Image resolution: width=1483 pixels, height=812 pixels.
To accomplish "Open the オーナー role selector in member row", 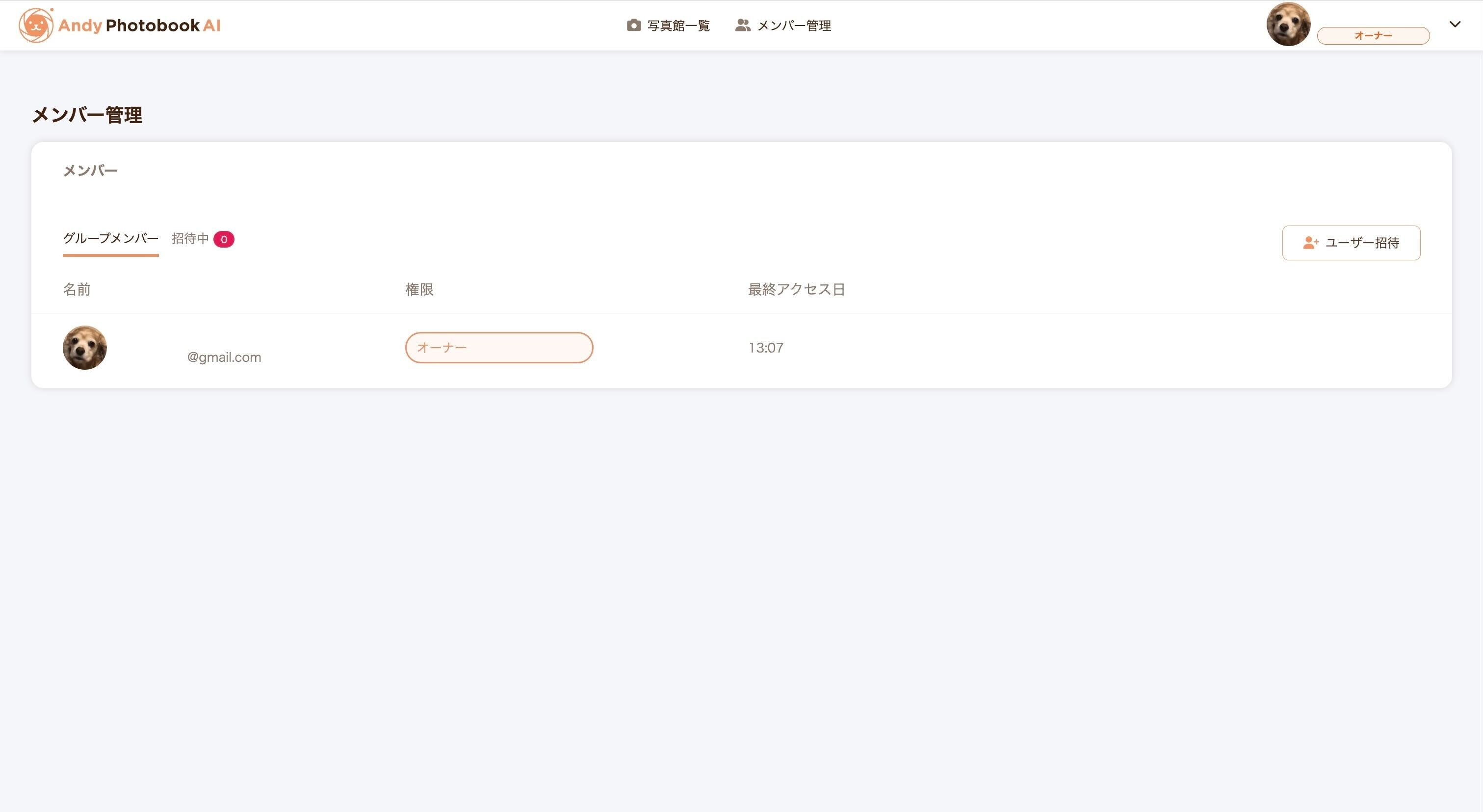I will tap(498, 348).
